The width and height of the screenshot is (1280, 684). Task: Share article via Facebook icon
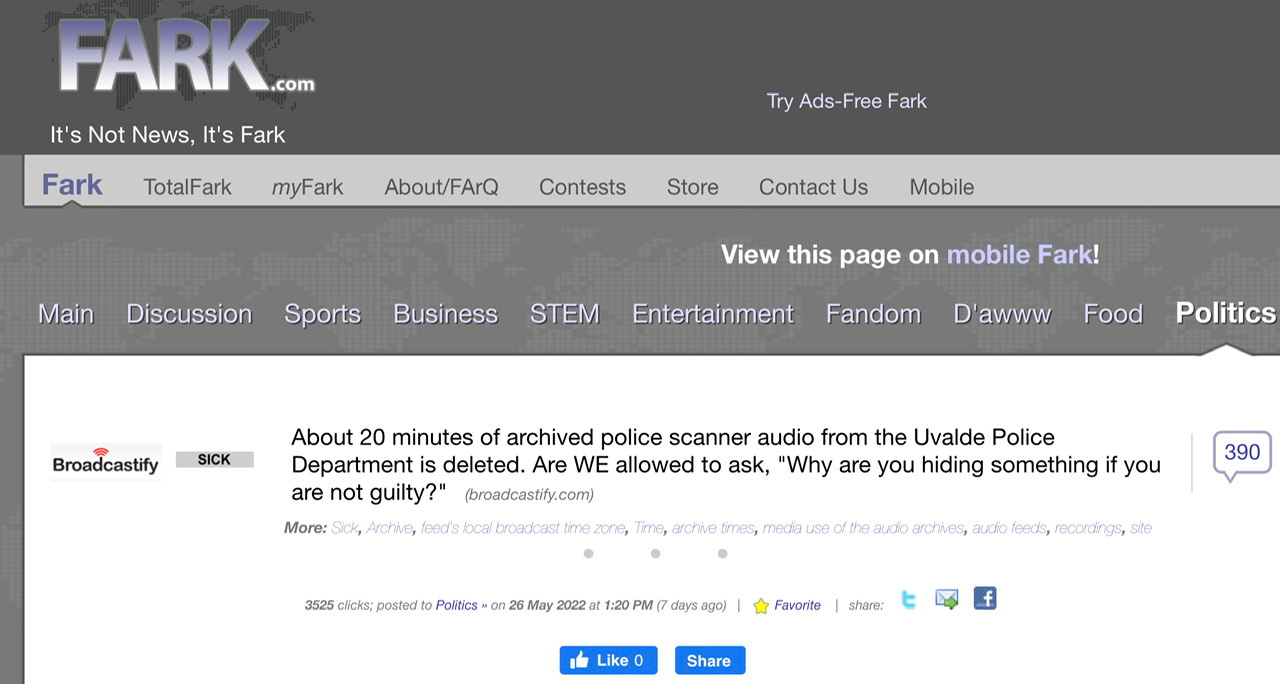click(985, 599)
